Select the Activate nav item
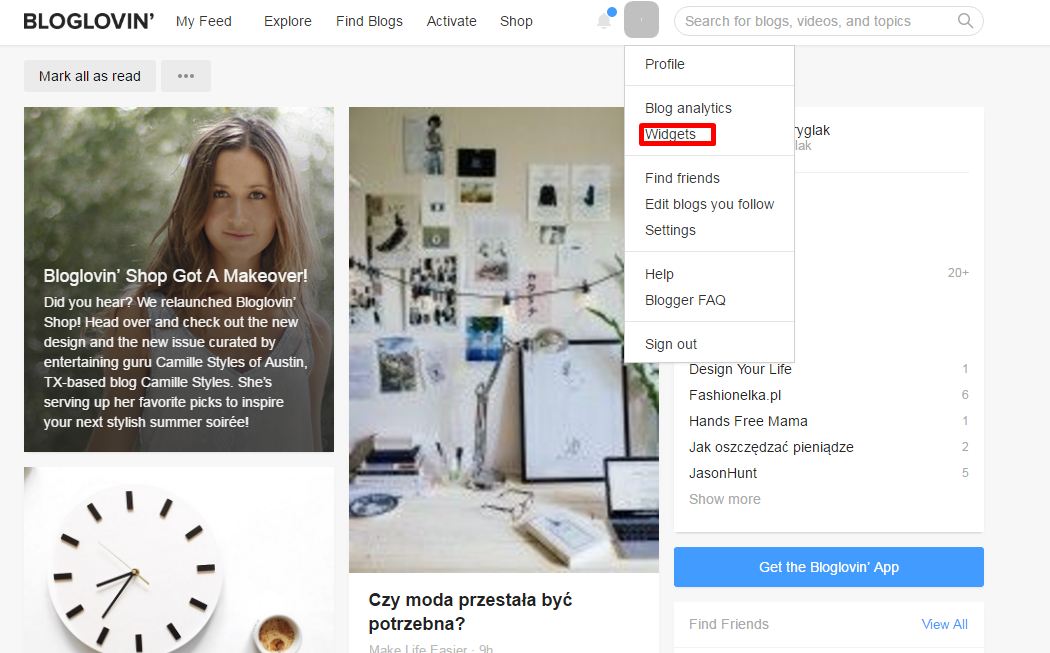 (451, 21)
